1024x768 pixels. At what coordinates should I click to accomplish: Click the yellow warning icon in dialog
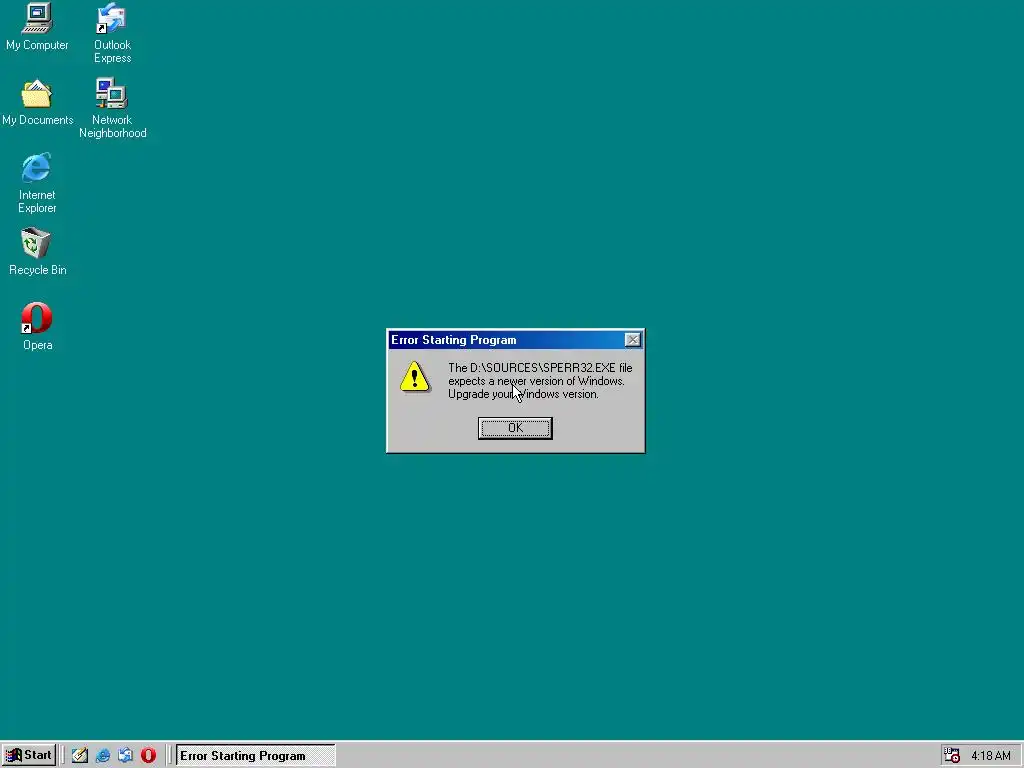(415, 377)
